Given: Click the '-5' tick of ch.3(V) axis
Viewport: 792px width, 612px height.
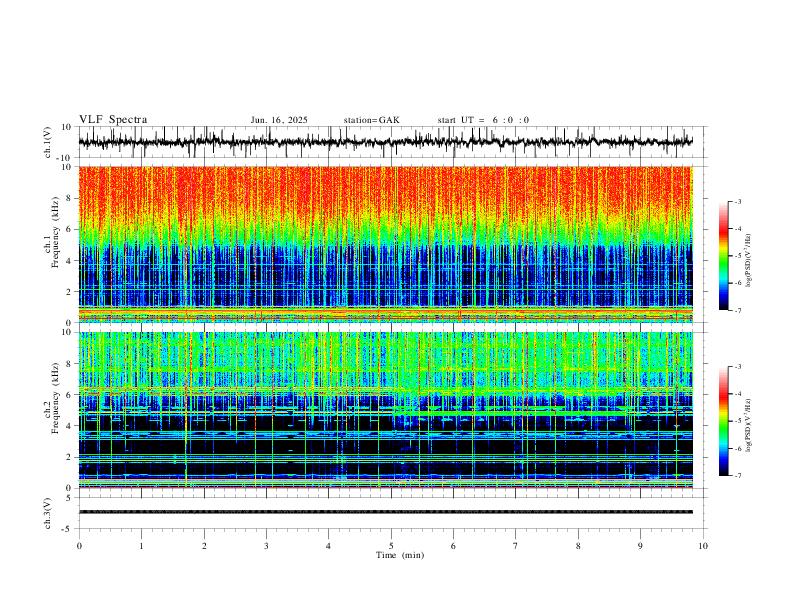Looking at the screenshot, I should click(67, 529).
